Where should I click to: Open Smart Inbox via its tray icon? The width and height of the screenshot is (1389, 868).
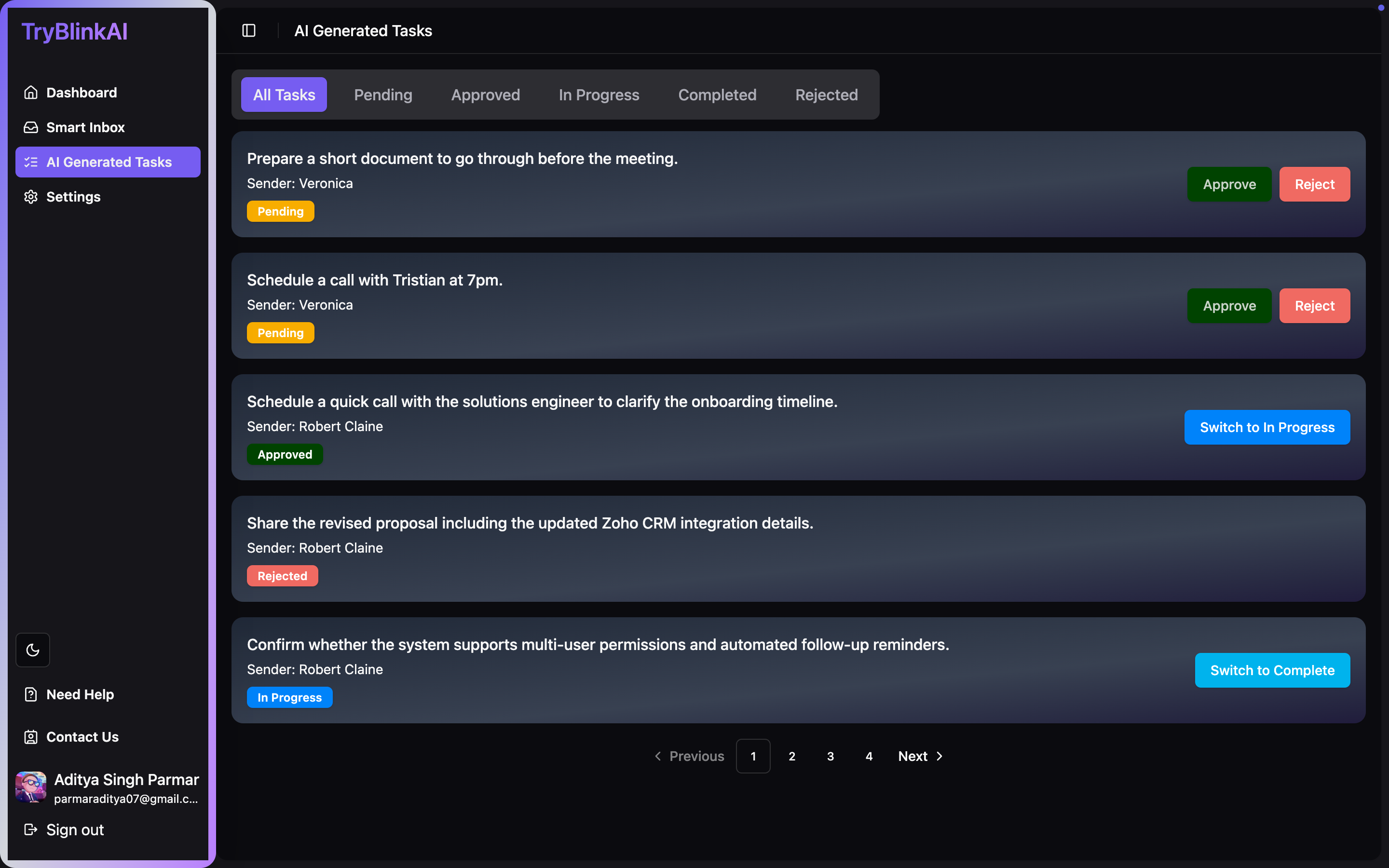tap(31, 127)
